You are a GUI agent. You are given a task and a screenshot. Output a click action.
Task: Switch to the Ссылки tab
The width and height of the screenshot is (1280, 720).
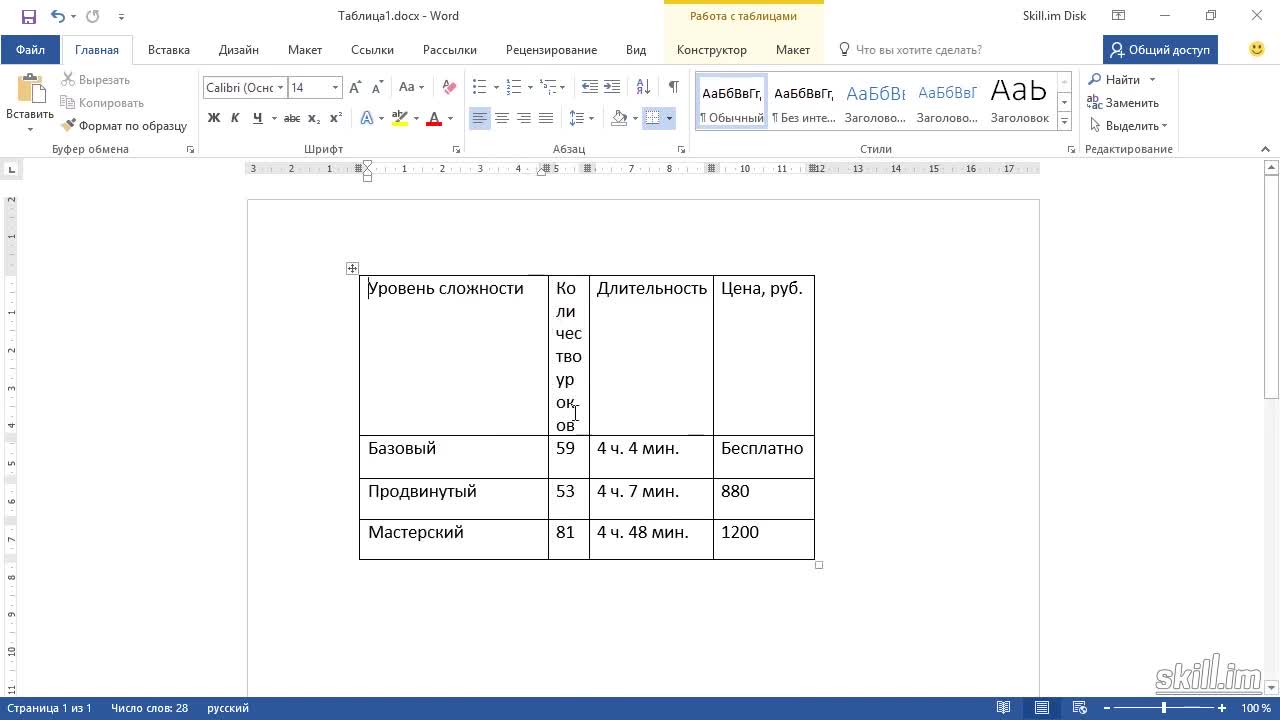click(372, 49)
